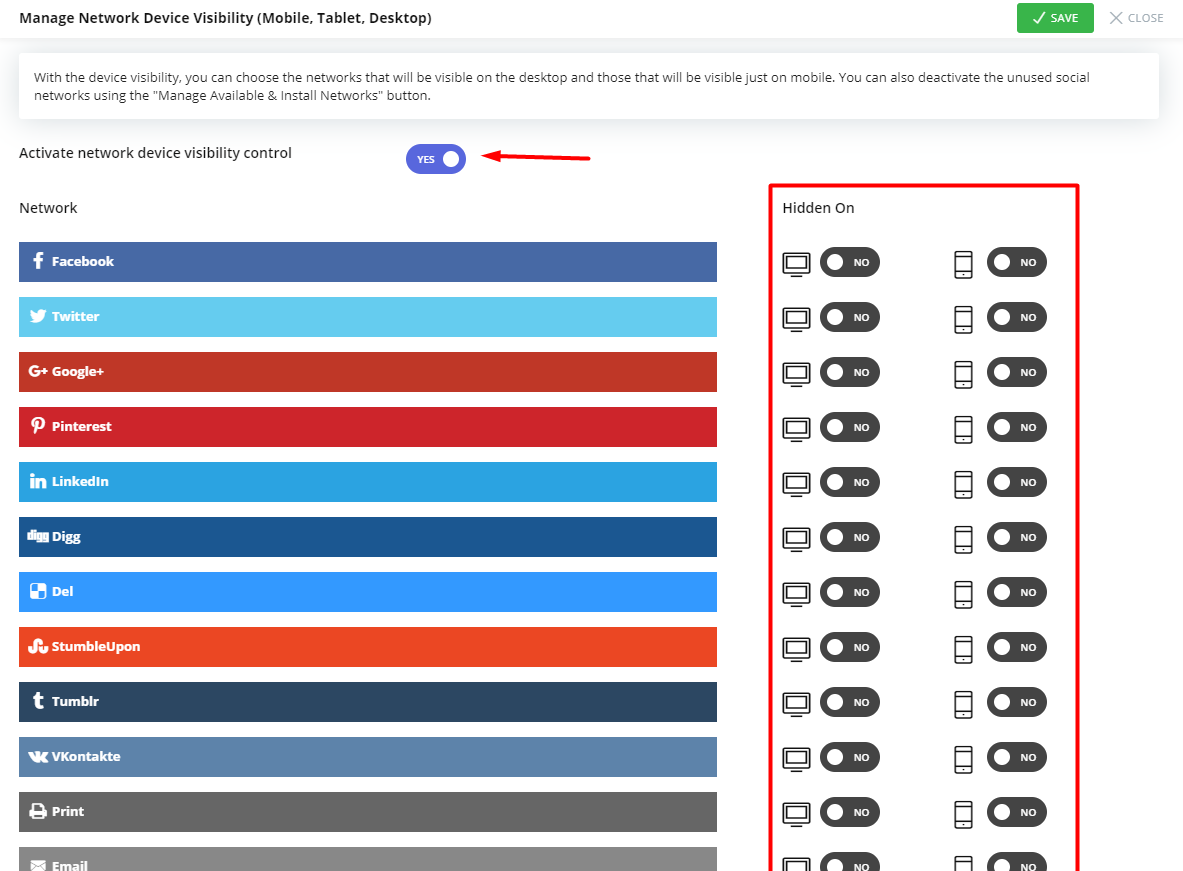Click mobile device icon in Twitter row
Image resolution: width=1183 pixels, height=871 pixels.
(963, 318)
